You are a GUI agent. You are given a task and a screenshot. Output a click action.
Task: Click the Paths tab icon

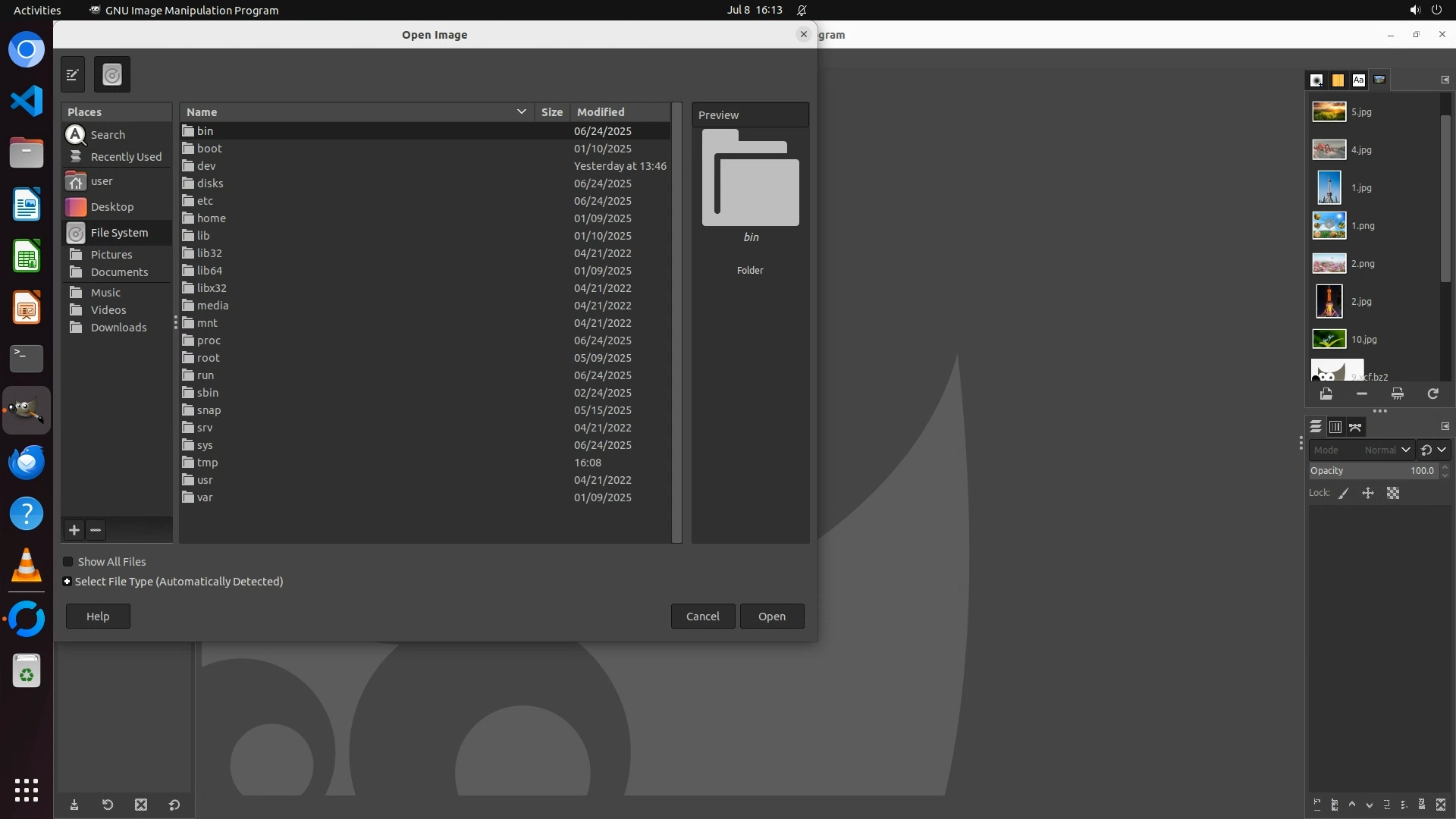[1355, 427]
